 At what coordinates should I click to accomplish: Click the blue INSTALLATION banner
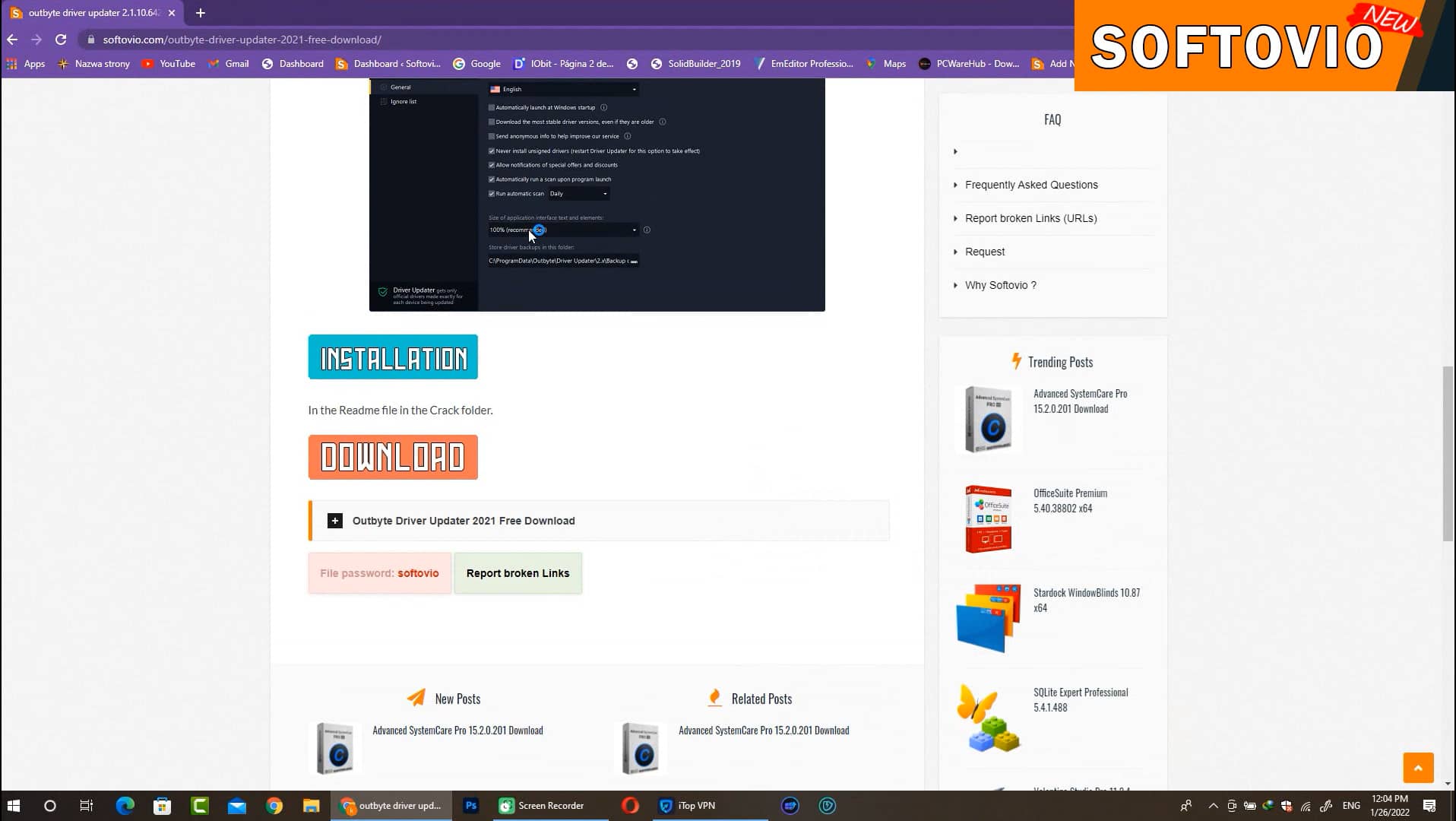(x=393, y=357)
